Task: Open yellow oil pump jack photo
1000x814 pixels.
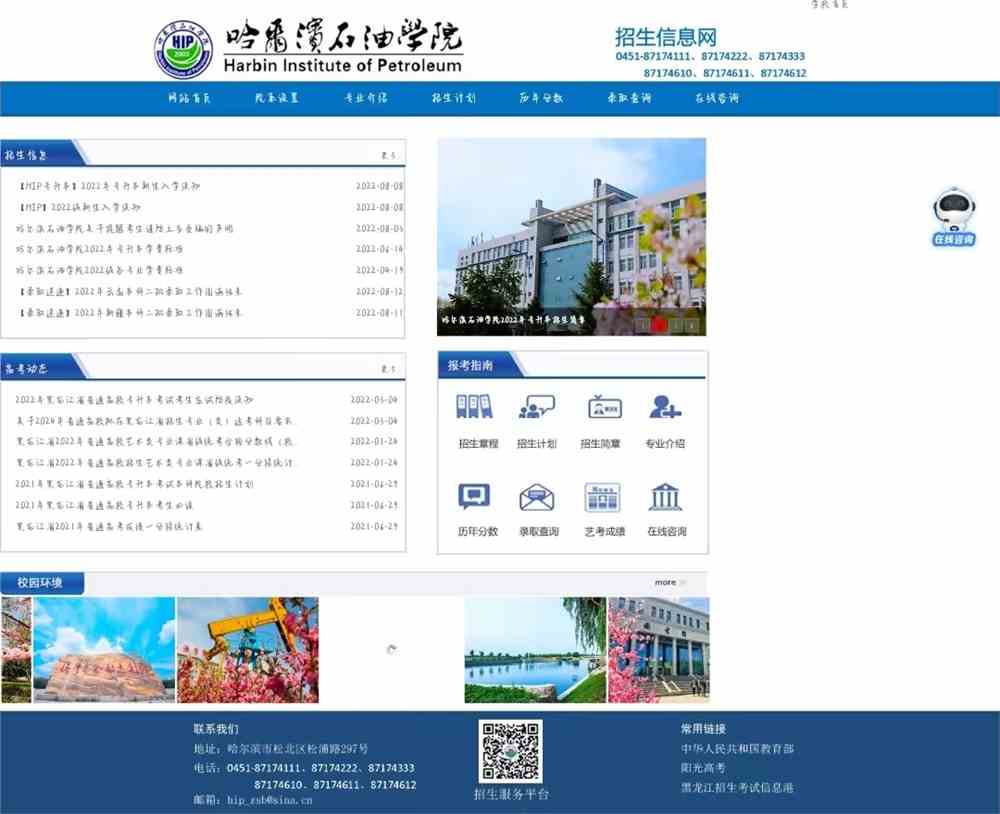Action: pos(247,650)
